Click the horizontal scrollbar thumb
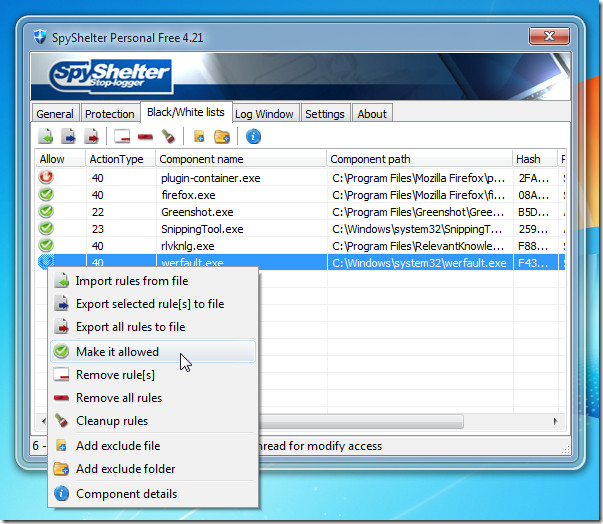 point(361,421)
